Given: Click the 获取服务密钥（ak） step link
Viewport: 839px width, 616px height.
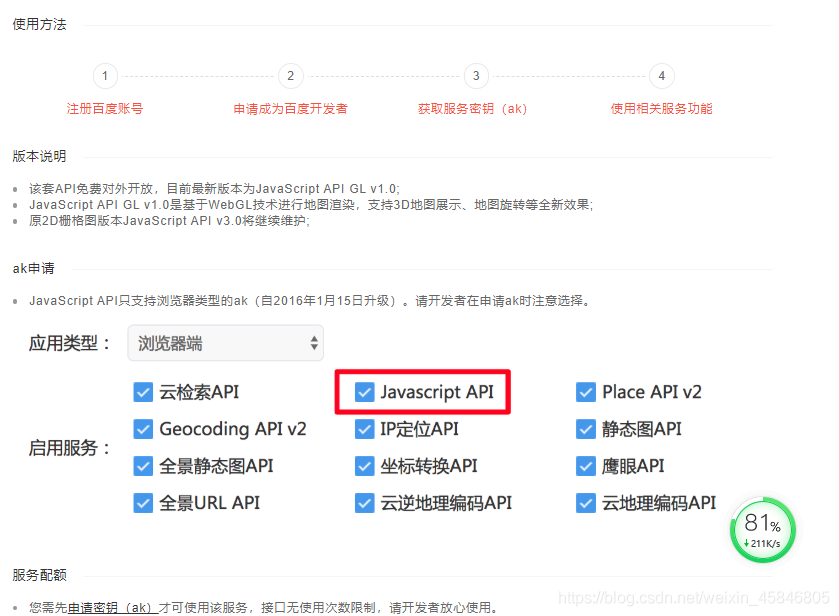Looking at the screenshot, I should pos(472,109).
